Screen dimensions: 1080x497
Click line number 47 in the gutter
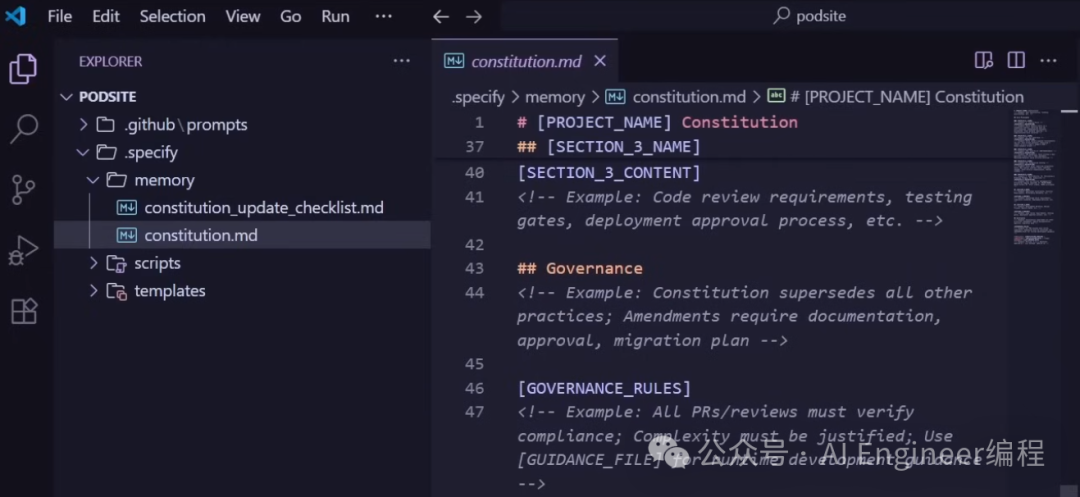[x=474, y=412]
